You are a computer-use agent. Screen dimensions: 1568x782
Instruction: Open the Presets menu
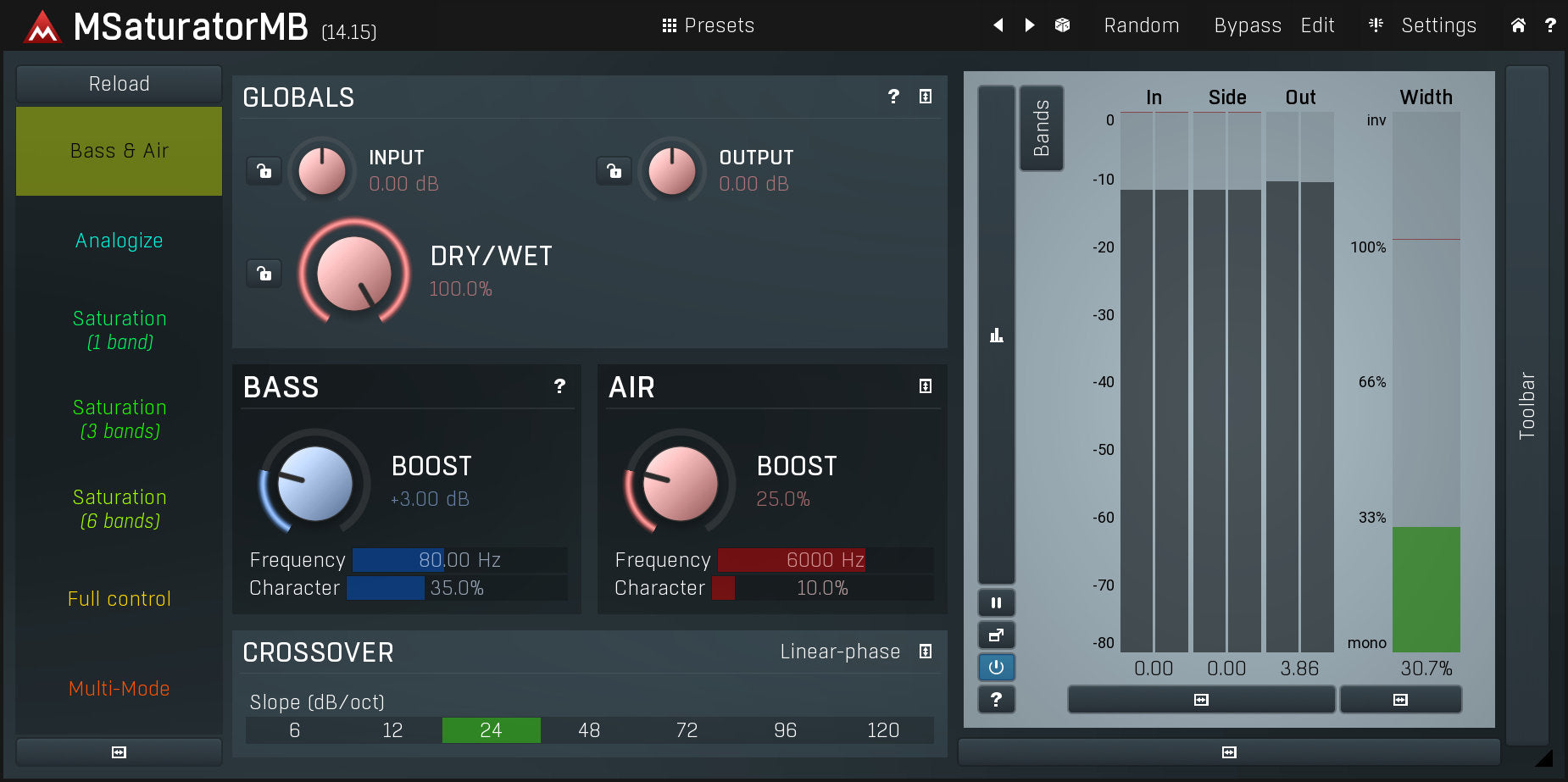point(708,25)
